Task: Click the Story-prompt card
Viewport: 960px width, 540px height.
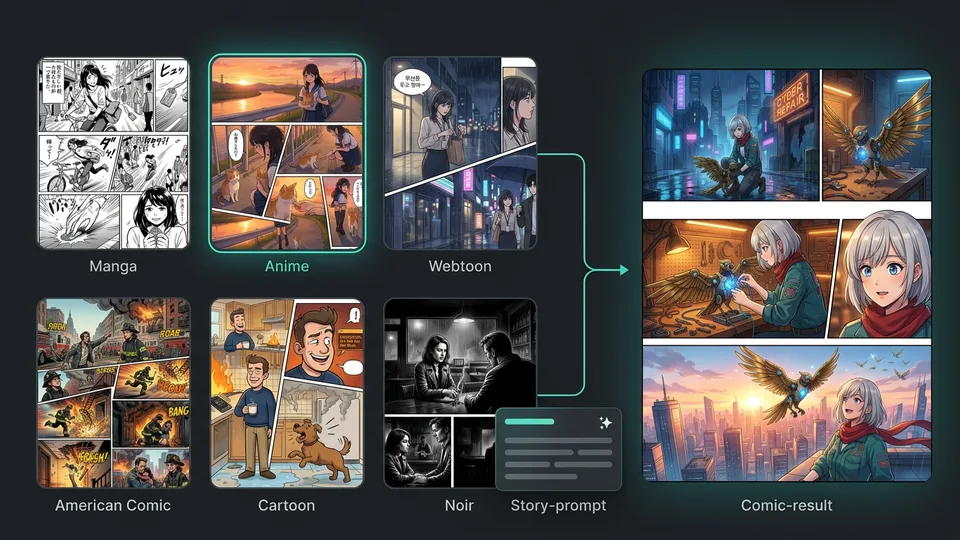Action: 558,449
